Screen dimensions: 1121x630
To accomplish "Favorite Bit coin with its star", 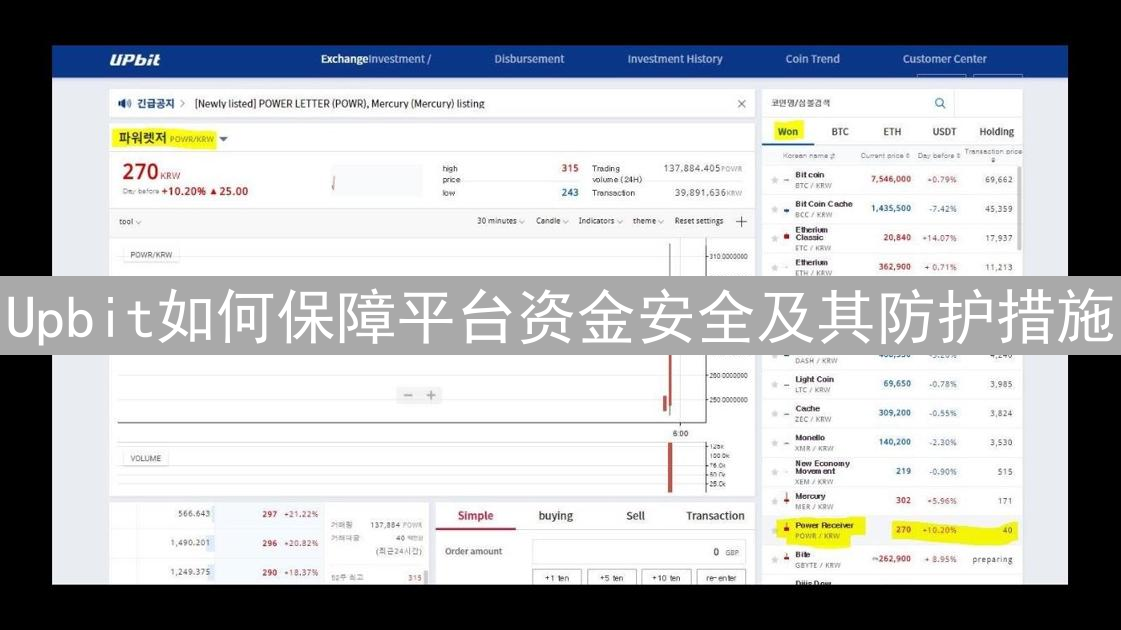I will [x=774, y=180].
